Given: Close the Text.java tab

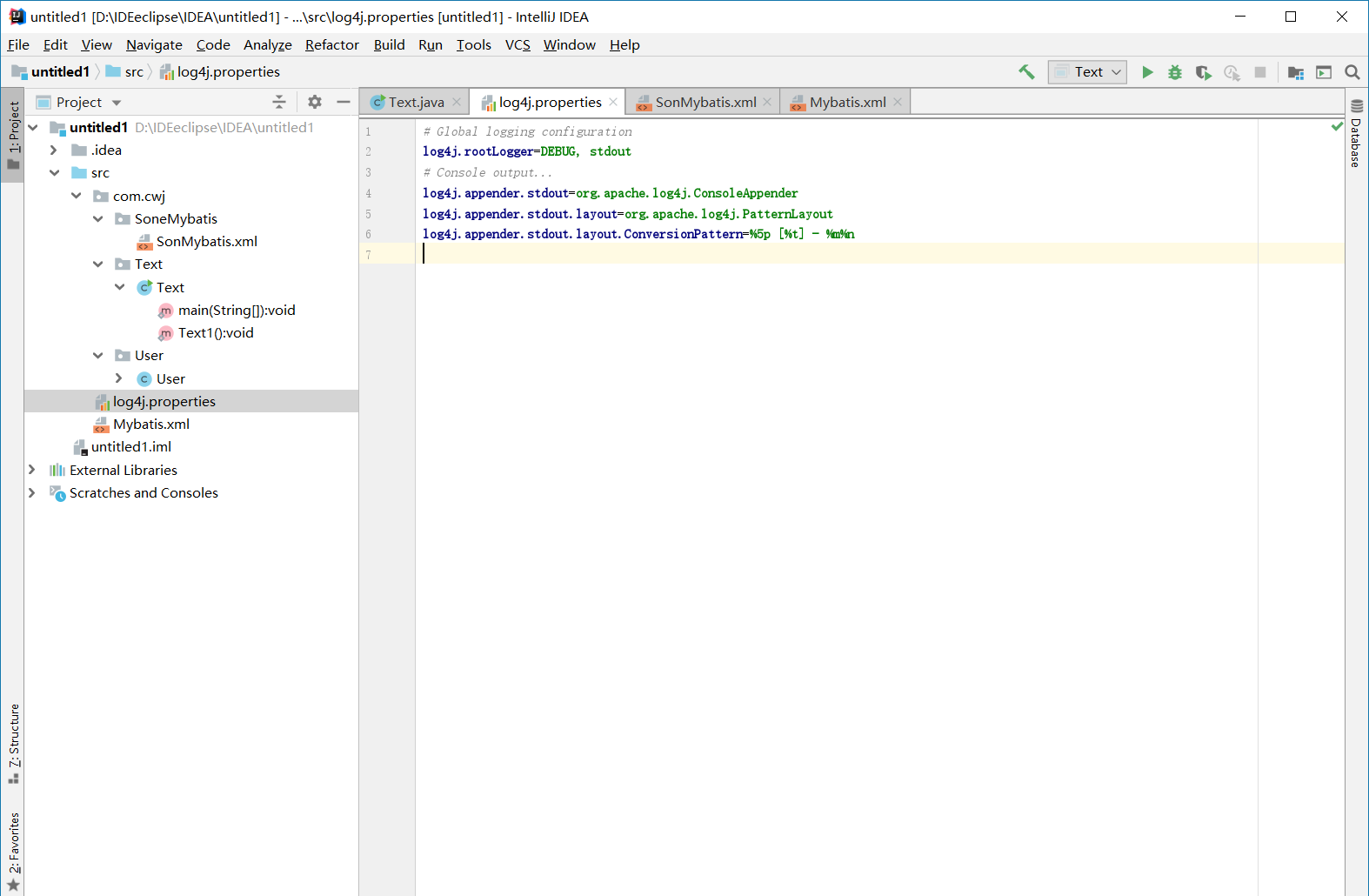Looking at the screenshot, I should pos(457,102).
